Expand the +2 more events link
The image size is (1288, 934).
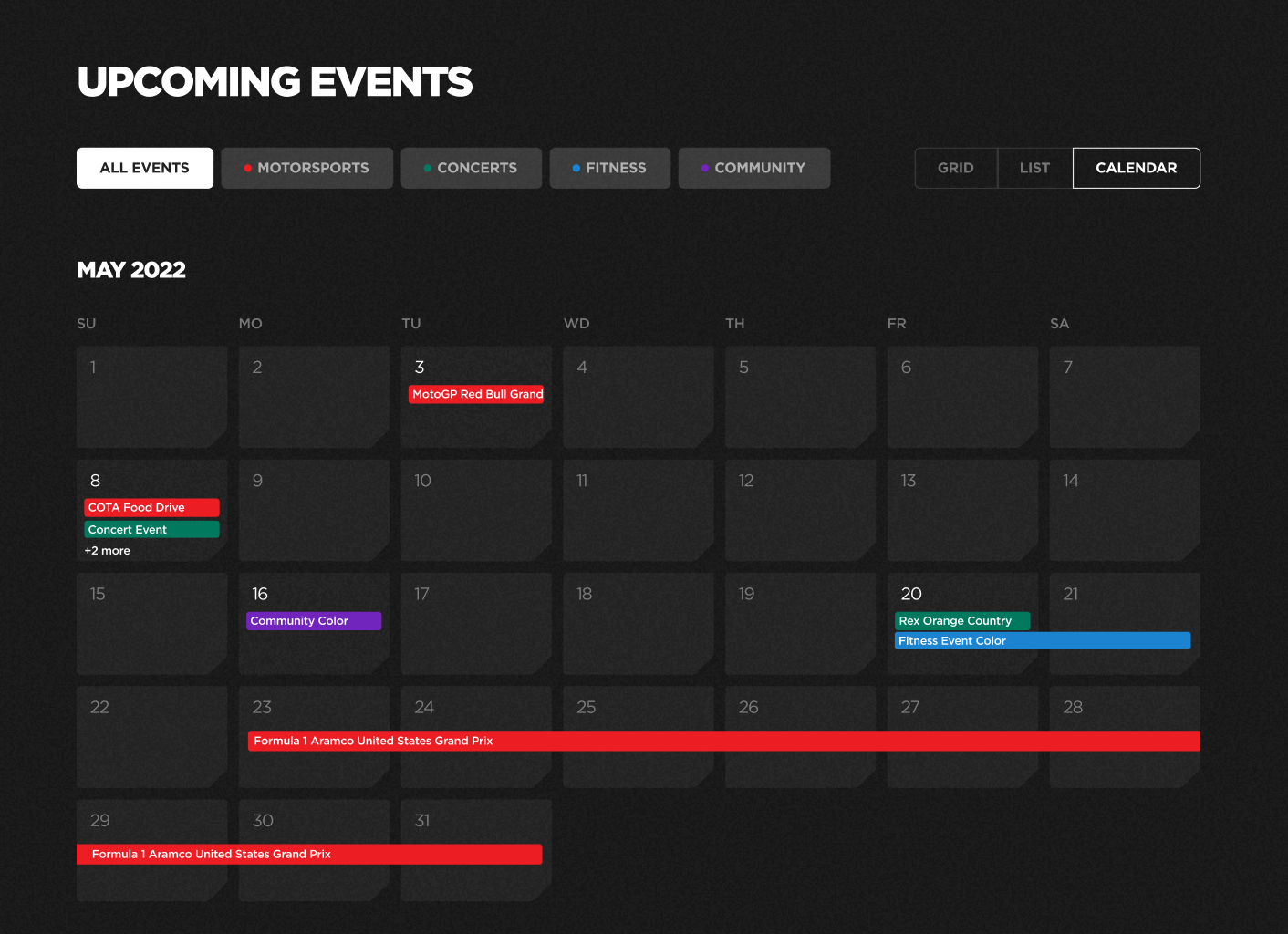pos(108,551)
